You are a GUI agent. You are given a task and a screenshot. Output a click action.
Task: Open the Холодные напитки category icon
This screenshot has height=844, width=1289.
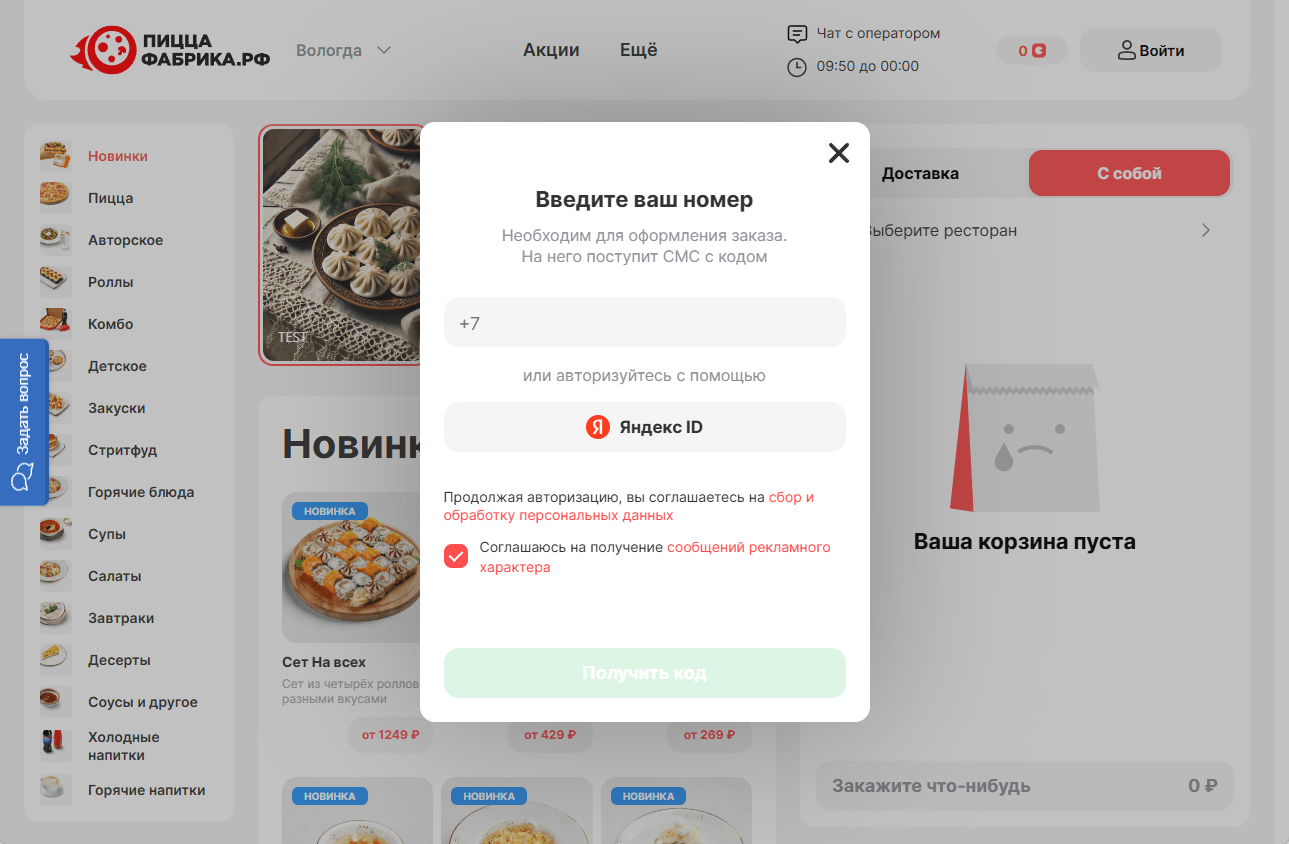(x=55, y=745)
